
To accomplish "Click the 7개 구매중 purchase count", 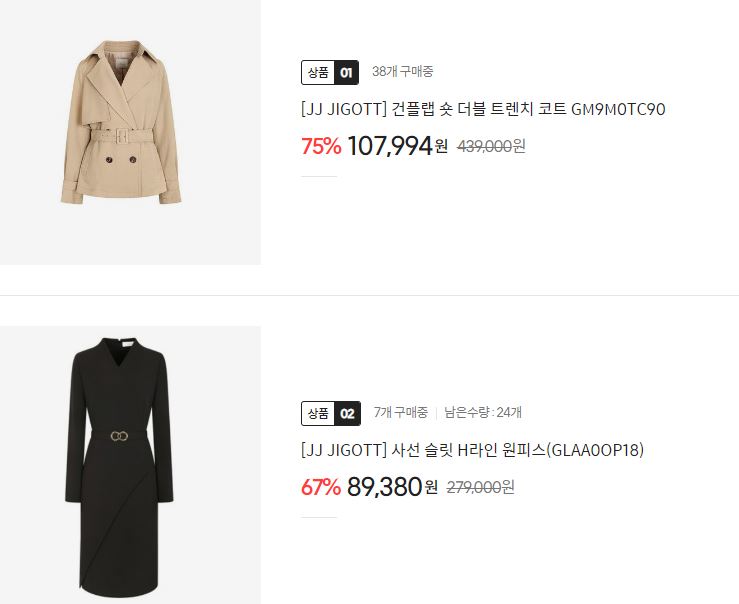I will [401, 413].
